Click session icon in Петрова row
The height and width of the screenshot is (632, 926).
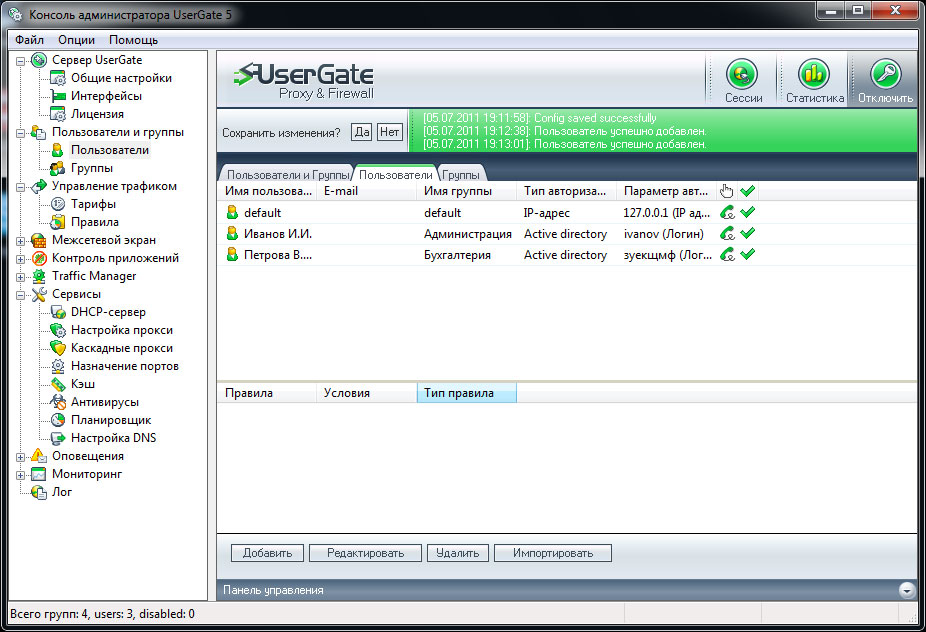(728, 255)
